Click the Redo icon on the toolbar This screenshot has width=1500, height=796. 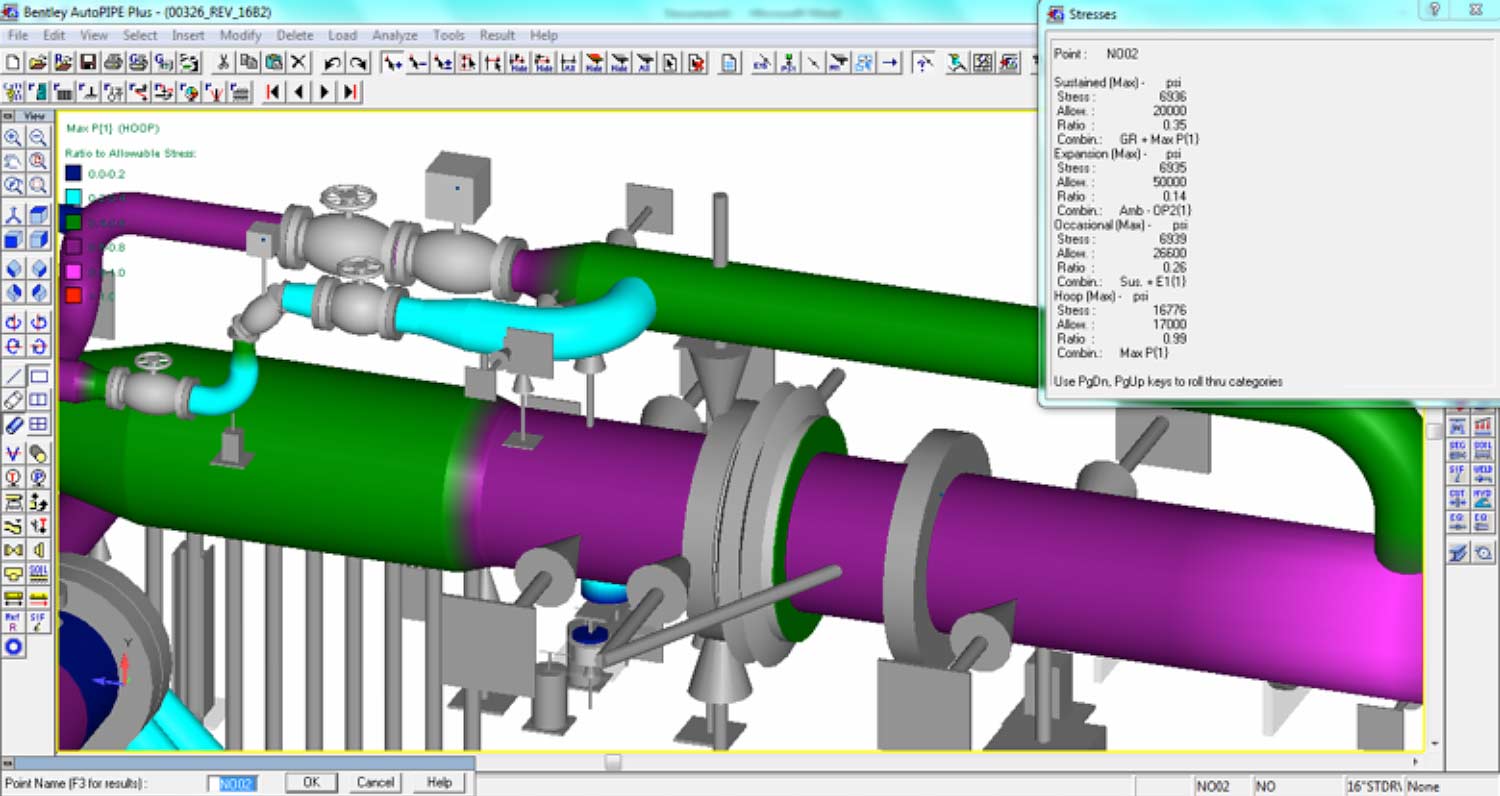[358, 63]
